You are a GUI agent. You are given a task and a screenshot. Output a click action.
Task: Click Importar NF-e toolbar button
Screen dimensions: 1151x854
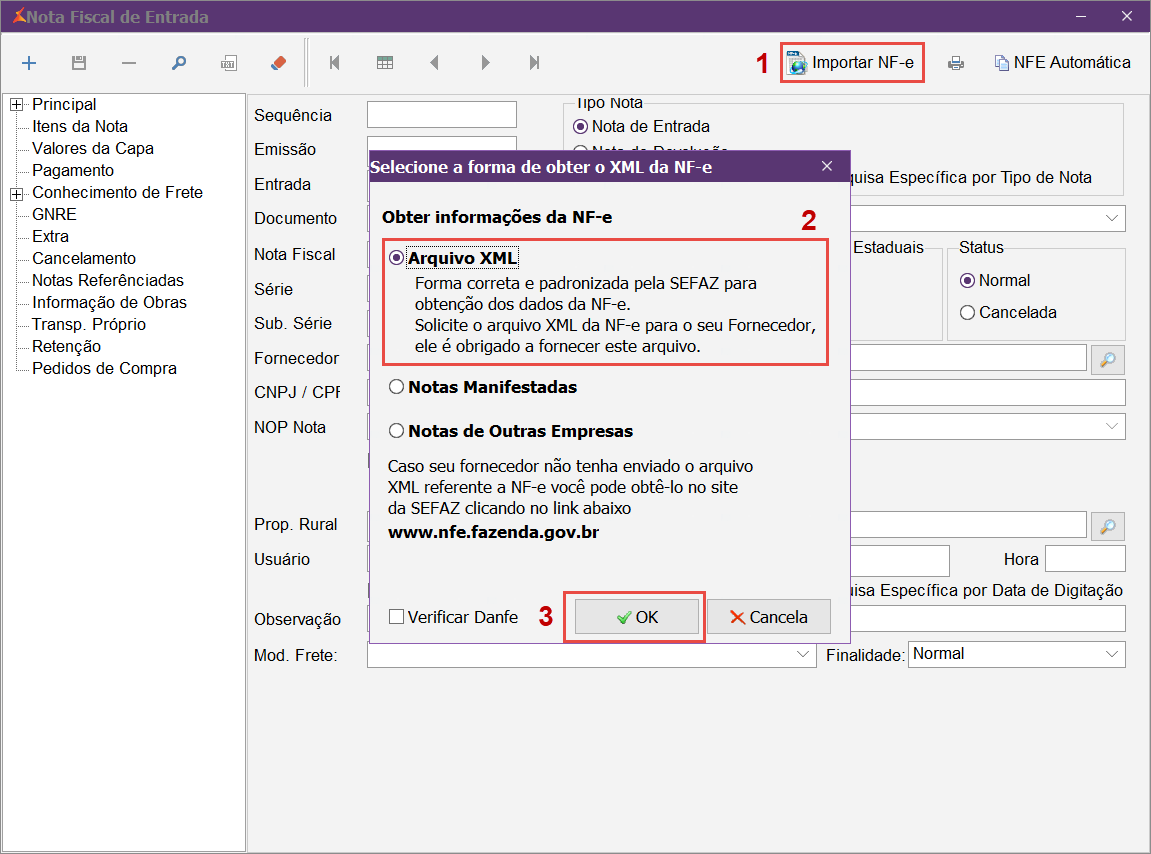click(x=852, y=62)
